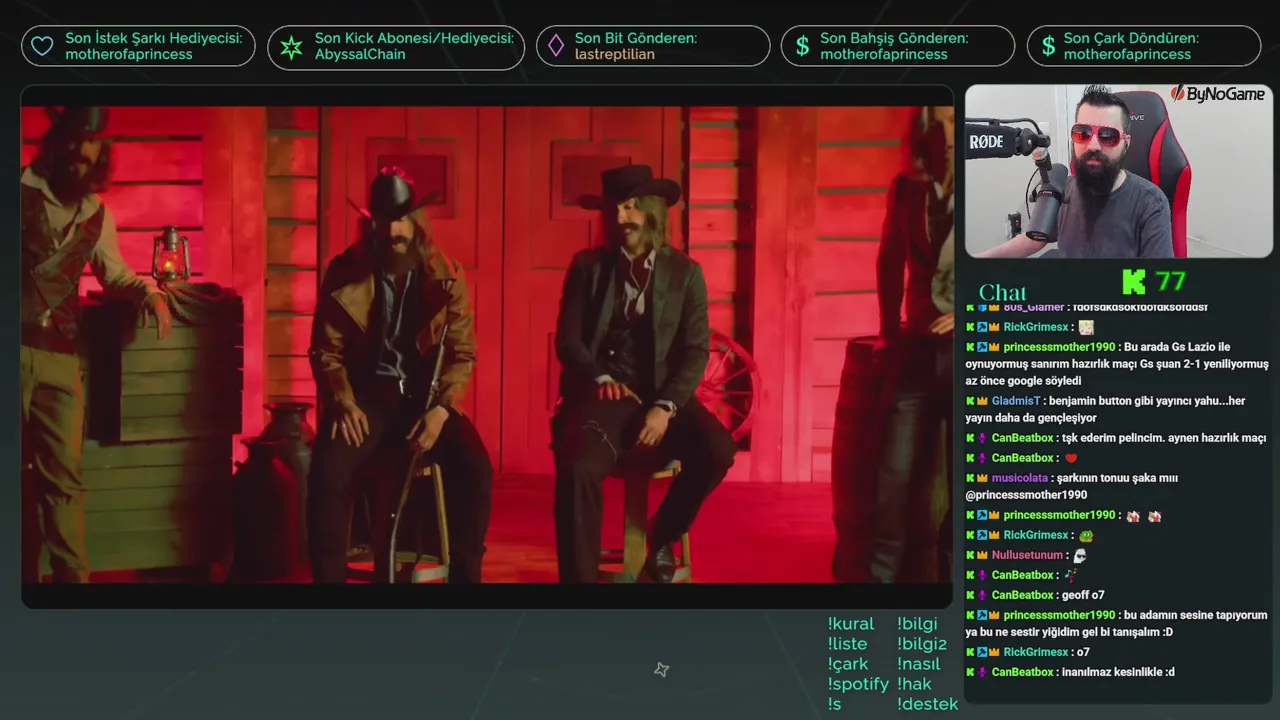Click the !spotify command
The image size is (1280, 720).
click(858, 684)
